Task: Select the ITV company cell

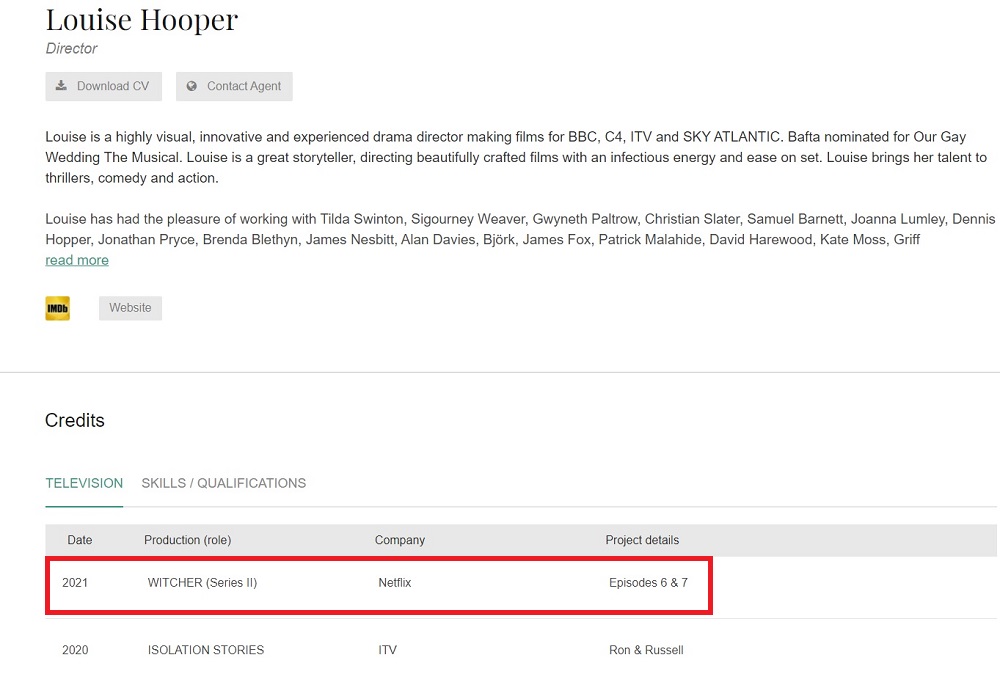Action: 387,650
